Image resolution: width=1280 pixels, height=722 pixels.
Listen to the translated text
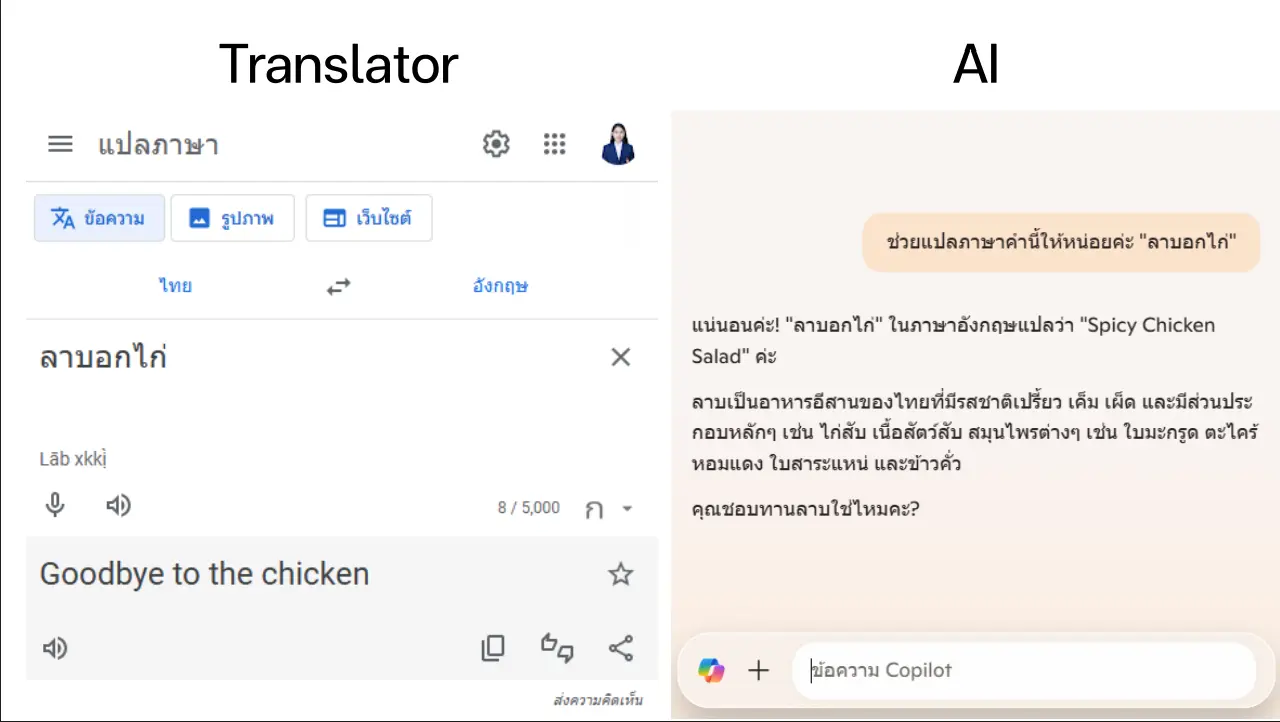(x=55, y=649)
